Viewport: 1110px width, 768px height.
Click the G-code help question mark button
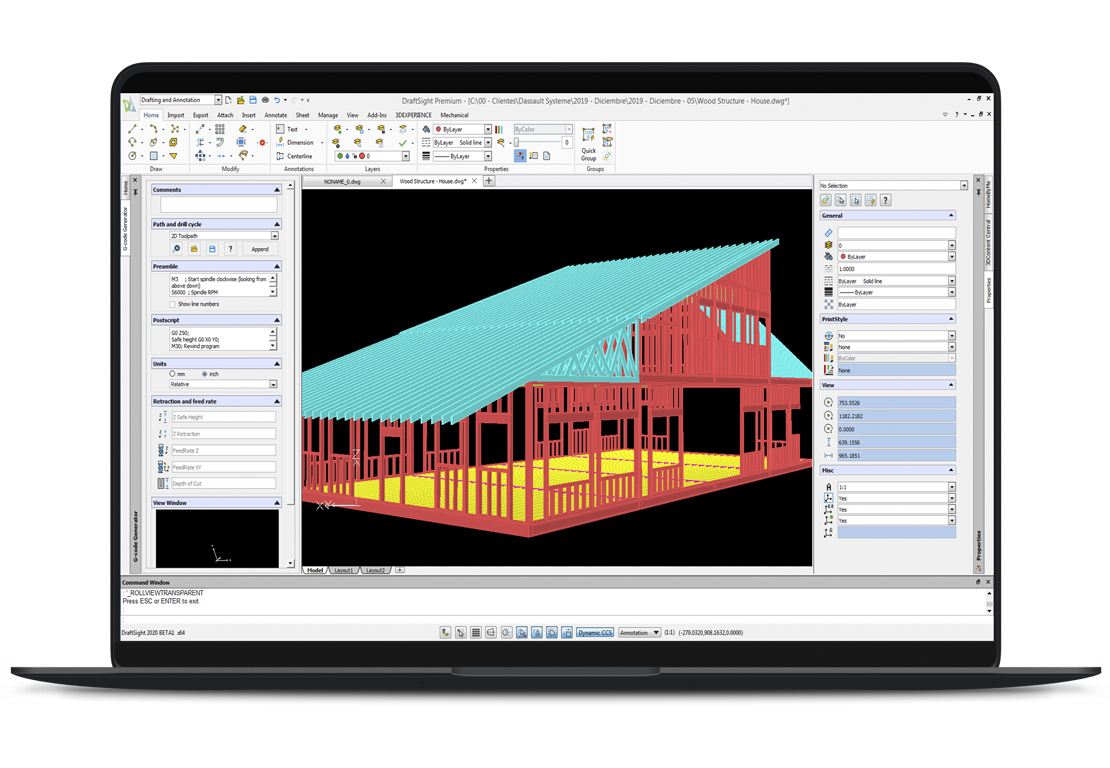pyautogui.click(x=230, y=248)
